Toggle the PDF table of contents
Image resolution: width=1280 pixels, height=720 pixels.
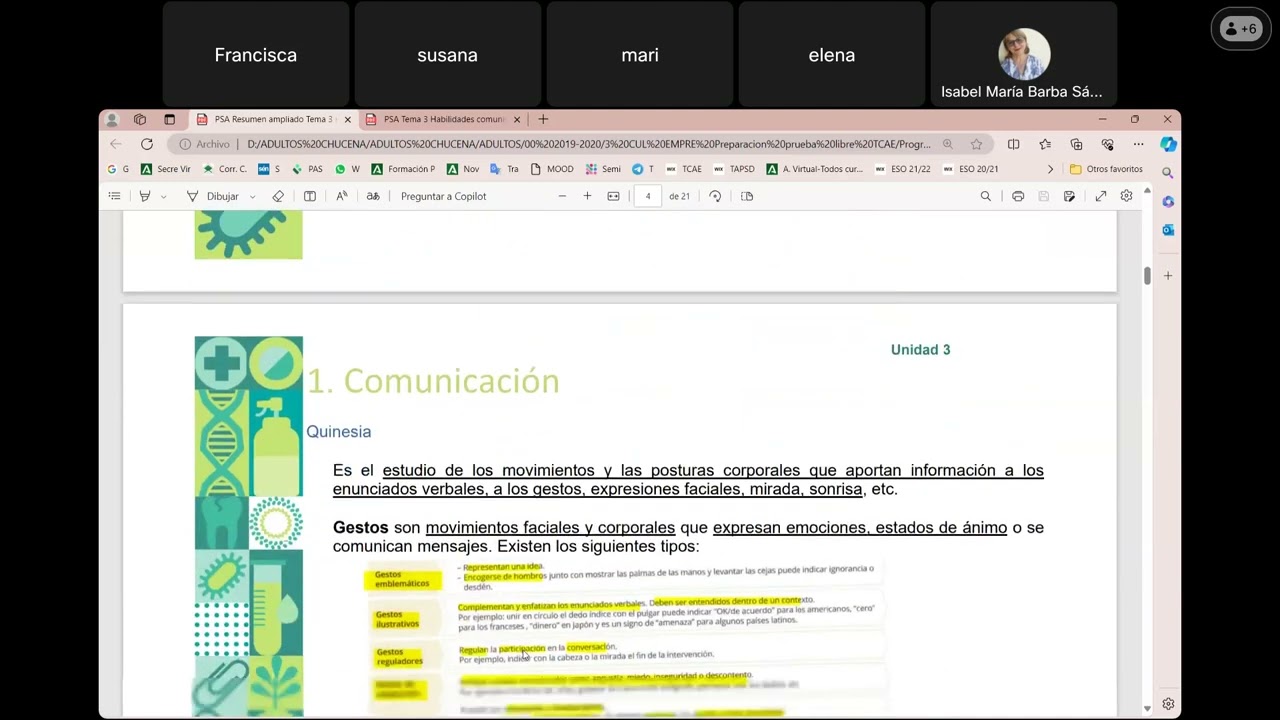click(x=115, y=196)
